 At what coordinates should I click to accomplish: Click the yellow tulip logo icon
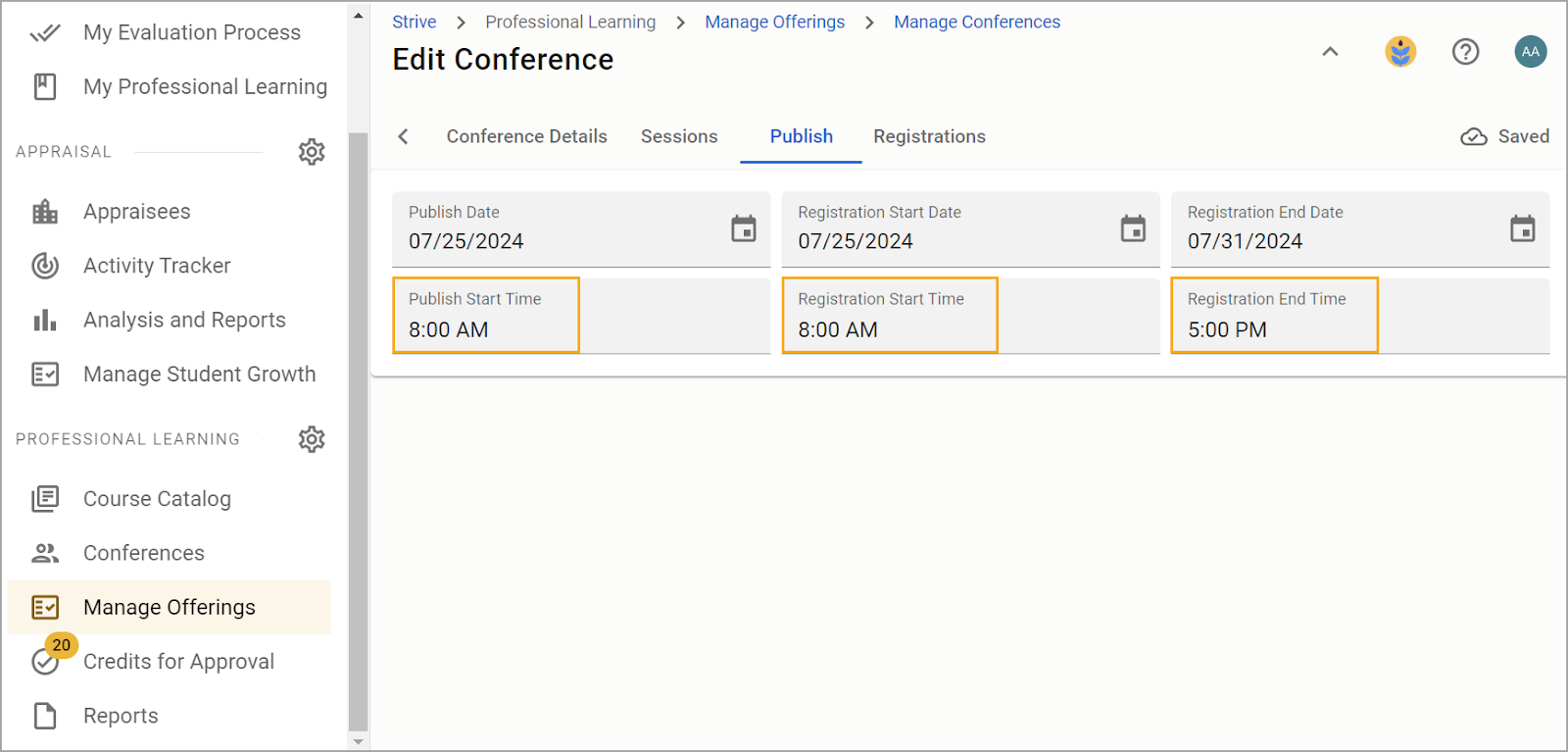(x=1400, y=51)
